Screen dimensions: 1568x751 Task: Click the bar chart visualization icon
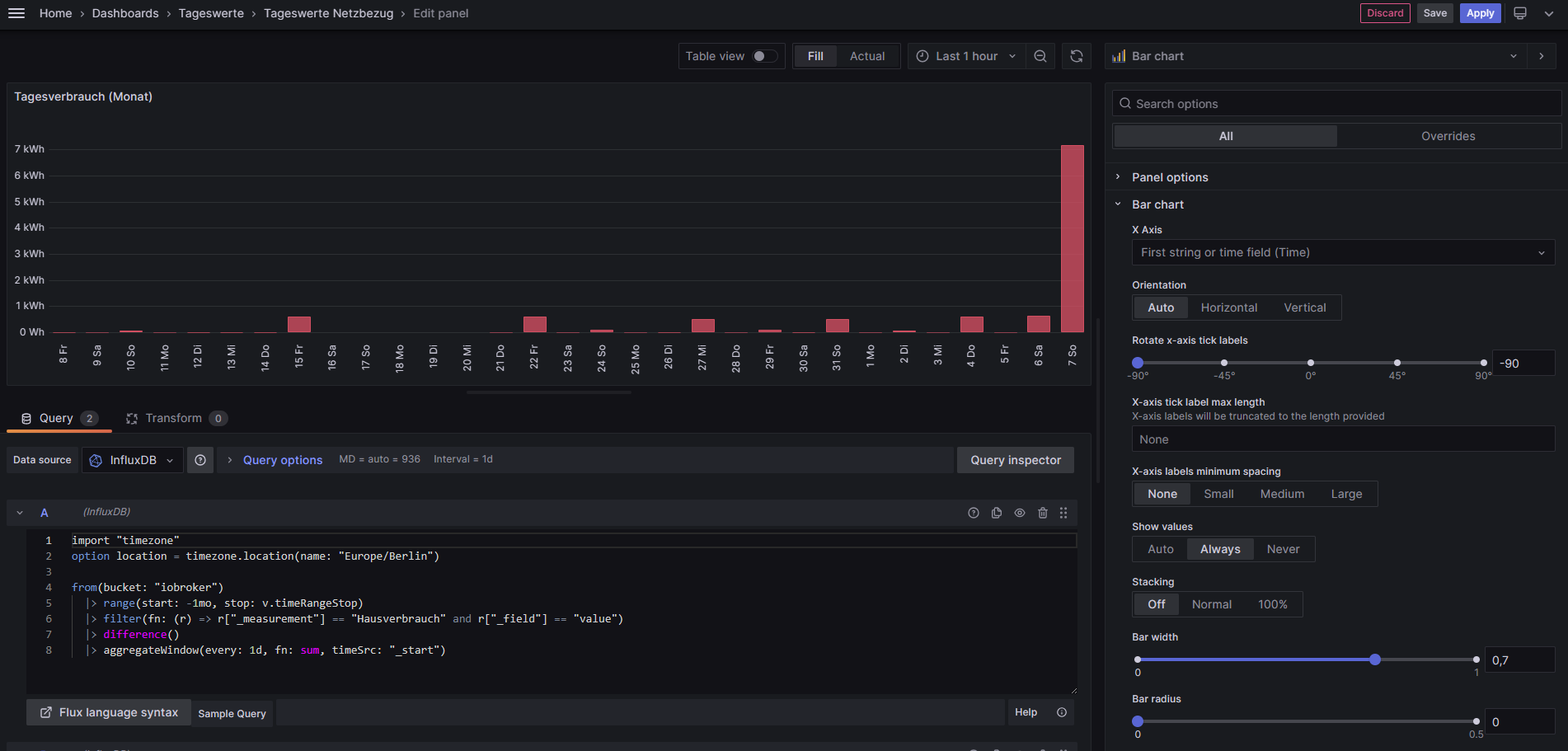tap(1119, 56)
